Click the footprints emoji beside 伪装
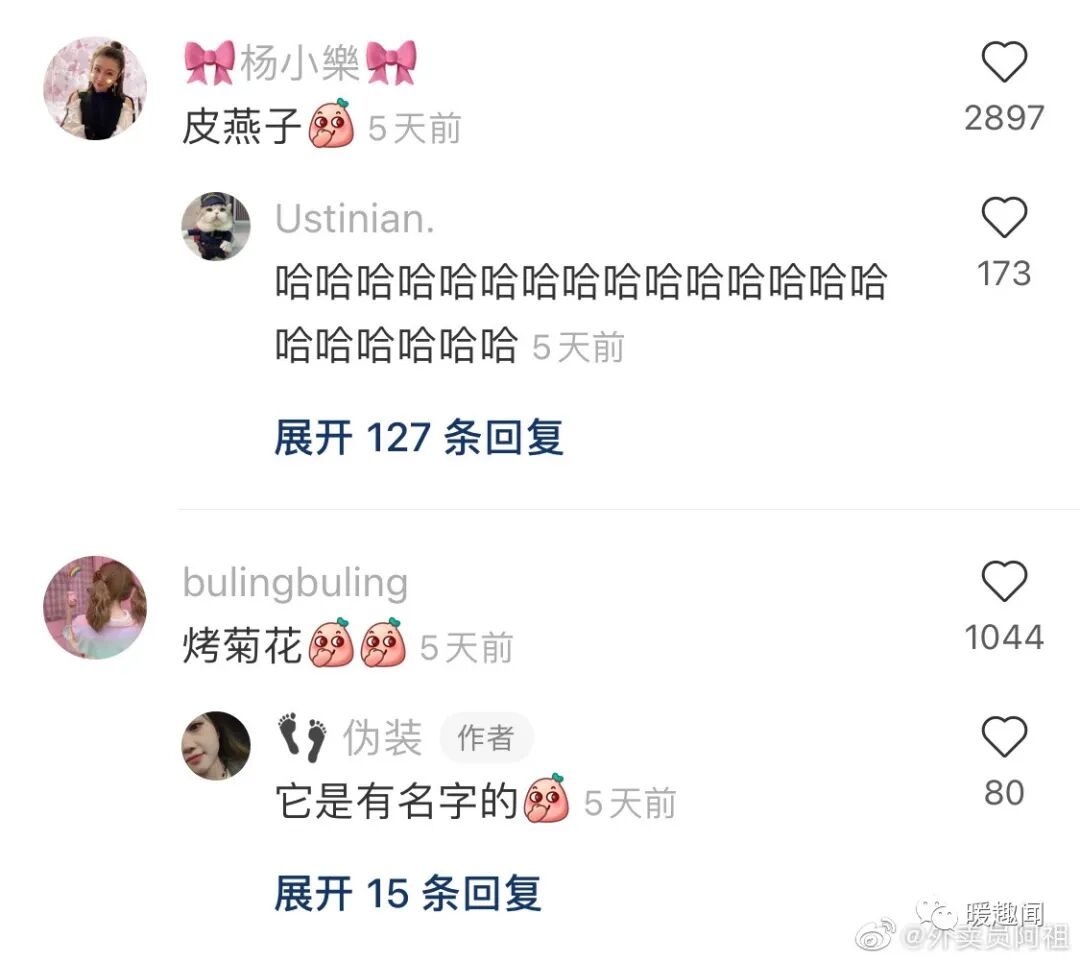1080x962 pixels. [302, 737]
